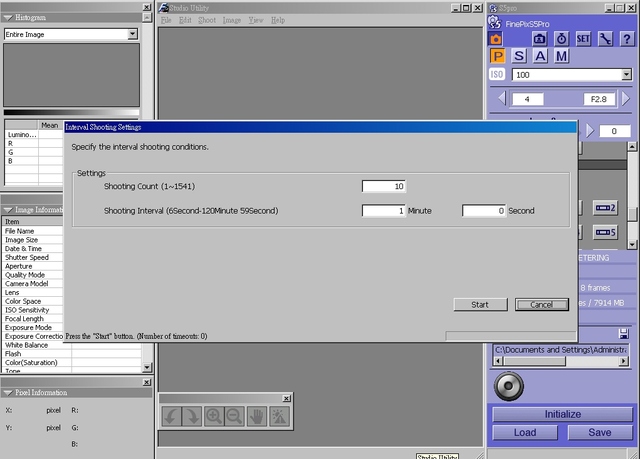Image resolution: width=640 pixels, height=459 pixels.
Task: Click the image adjustment tool icon
Action: pyautogui.click(x=280, y=416)
